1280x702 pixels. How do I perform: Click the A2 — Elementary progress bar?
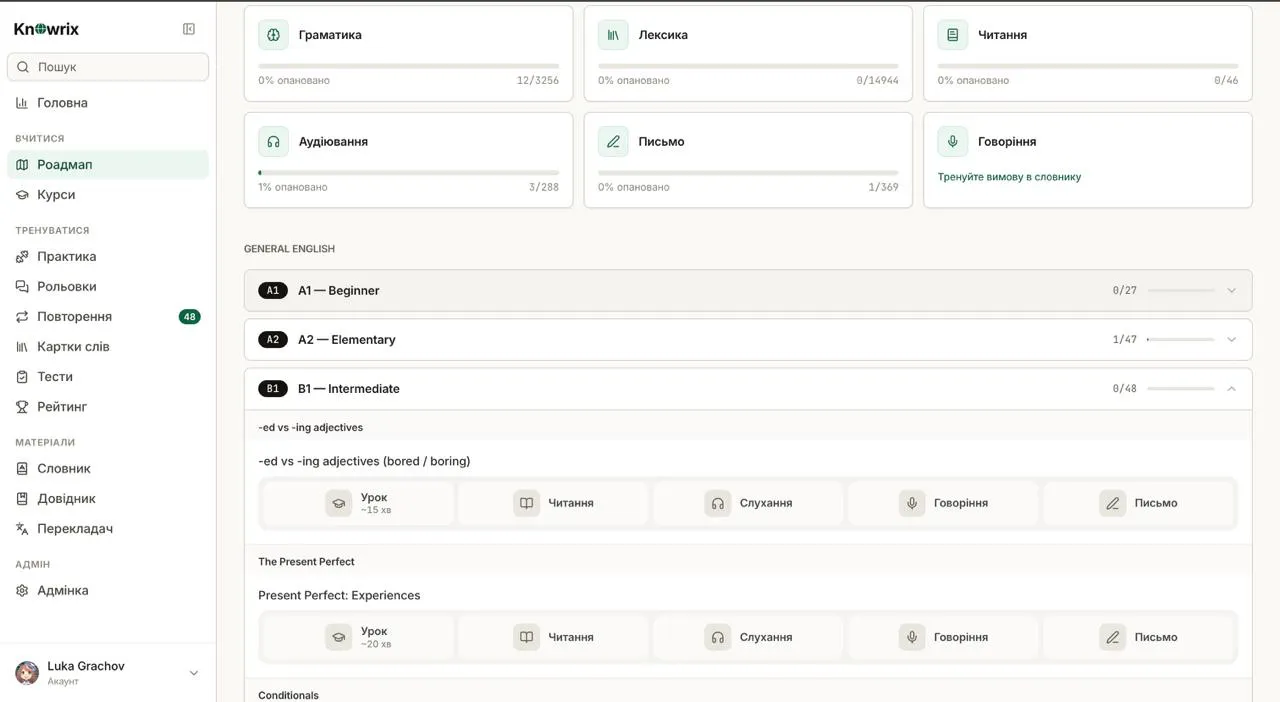click(x=1180, y=340)
